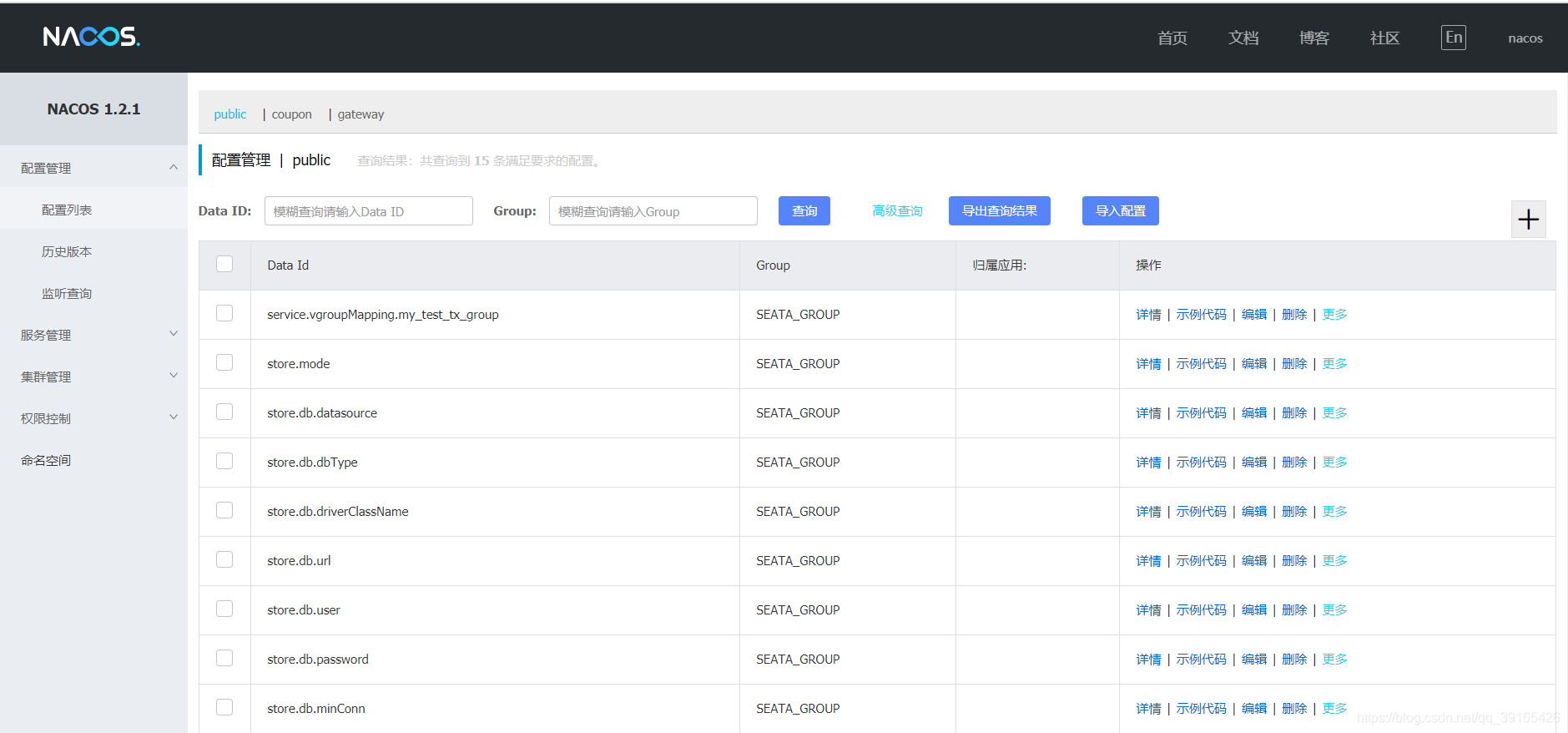Open 示例代码 for store.mode
Viewport: 1568px width, 733px height.
[1202, 364]
